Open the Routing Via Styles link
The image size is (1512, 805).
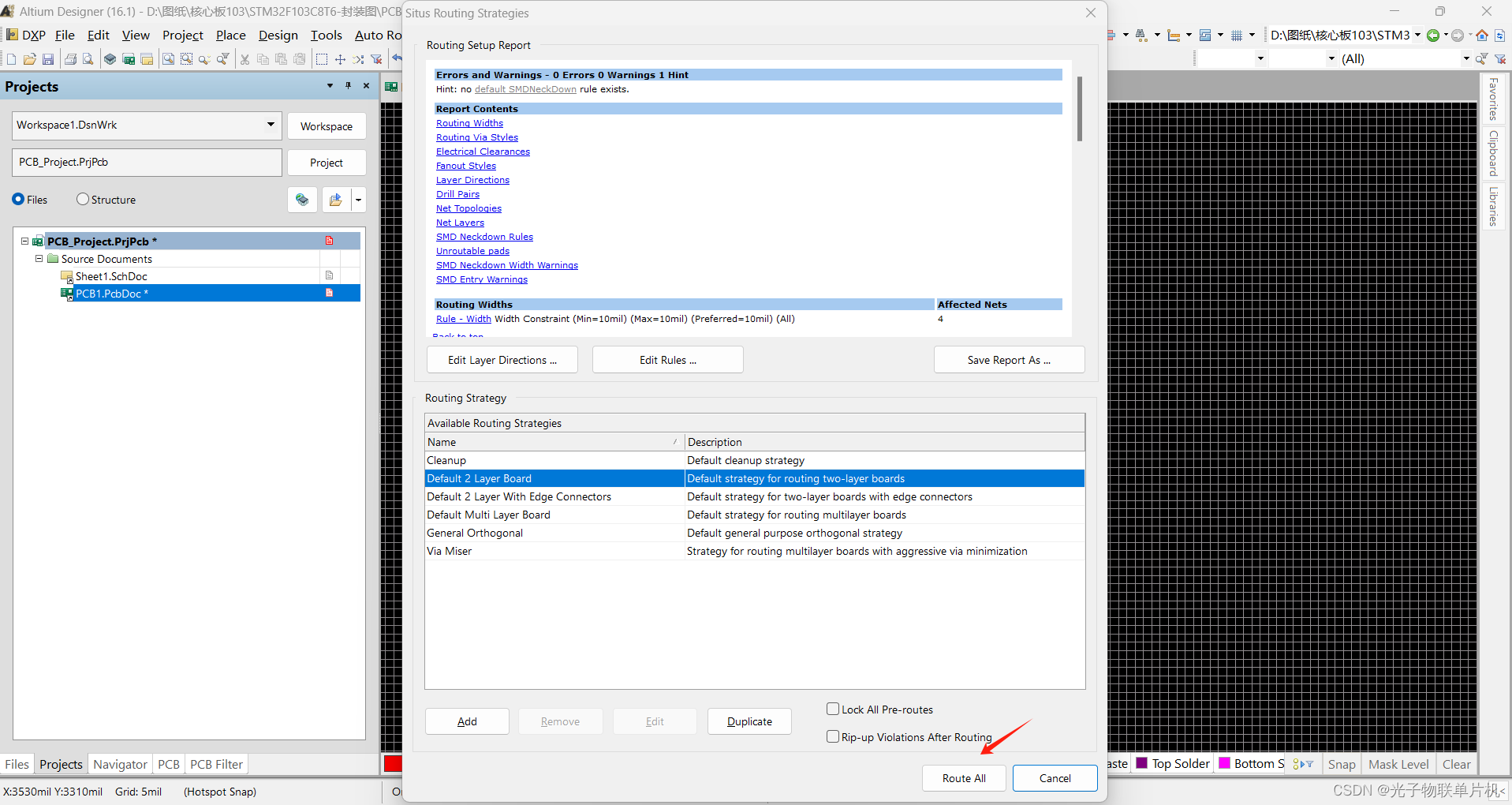(x=477, y=137)
